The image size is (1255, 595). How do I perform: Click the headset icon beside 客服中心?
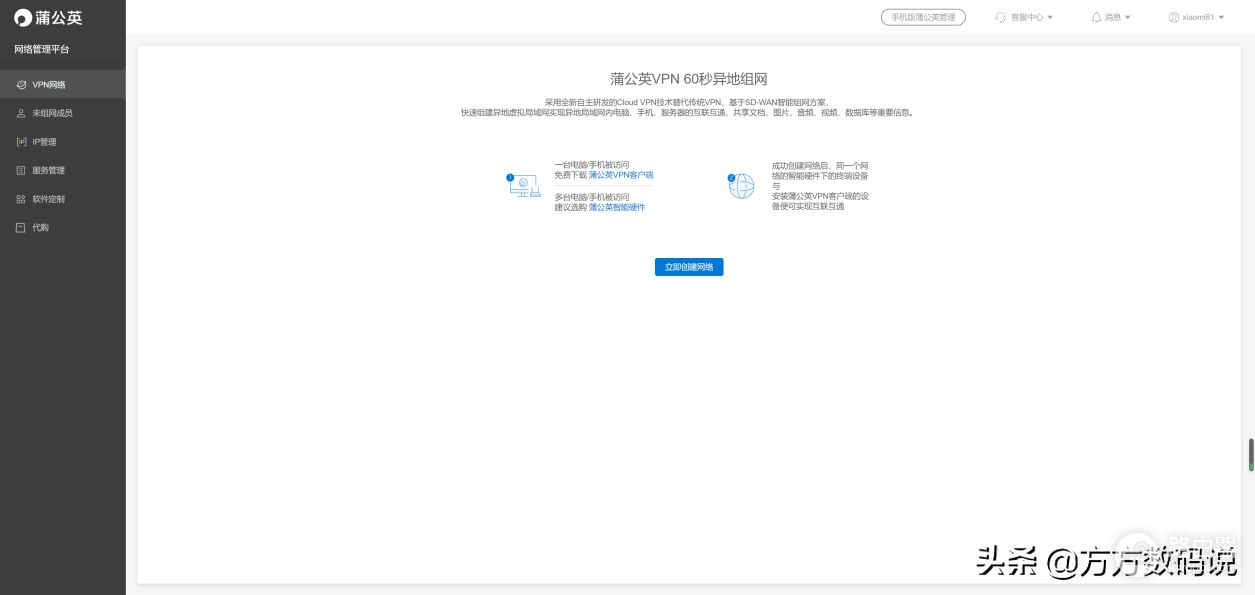tap(1000, 17)
